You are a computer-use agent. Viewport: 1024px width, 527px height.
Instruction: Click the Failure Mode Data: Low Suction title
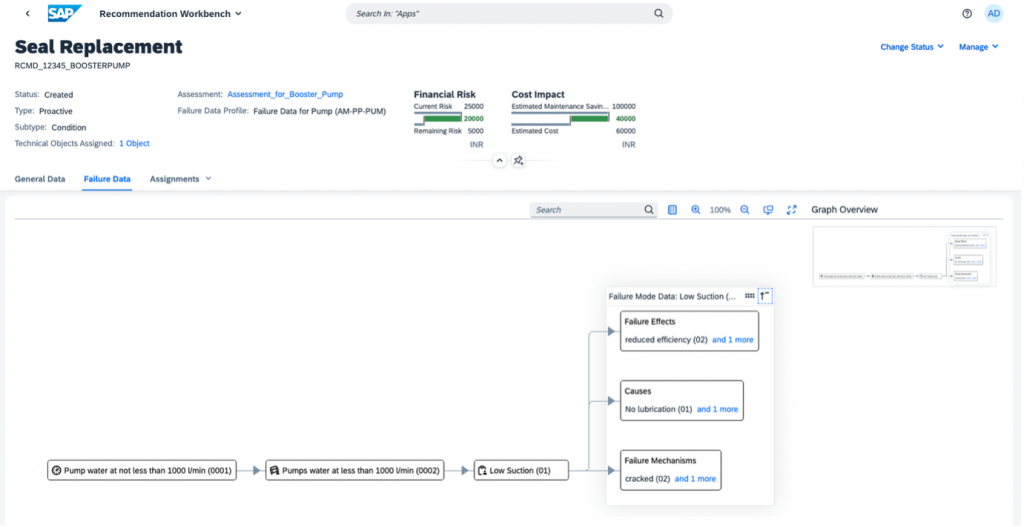click(673, 296)
